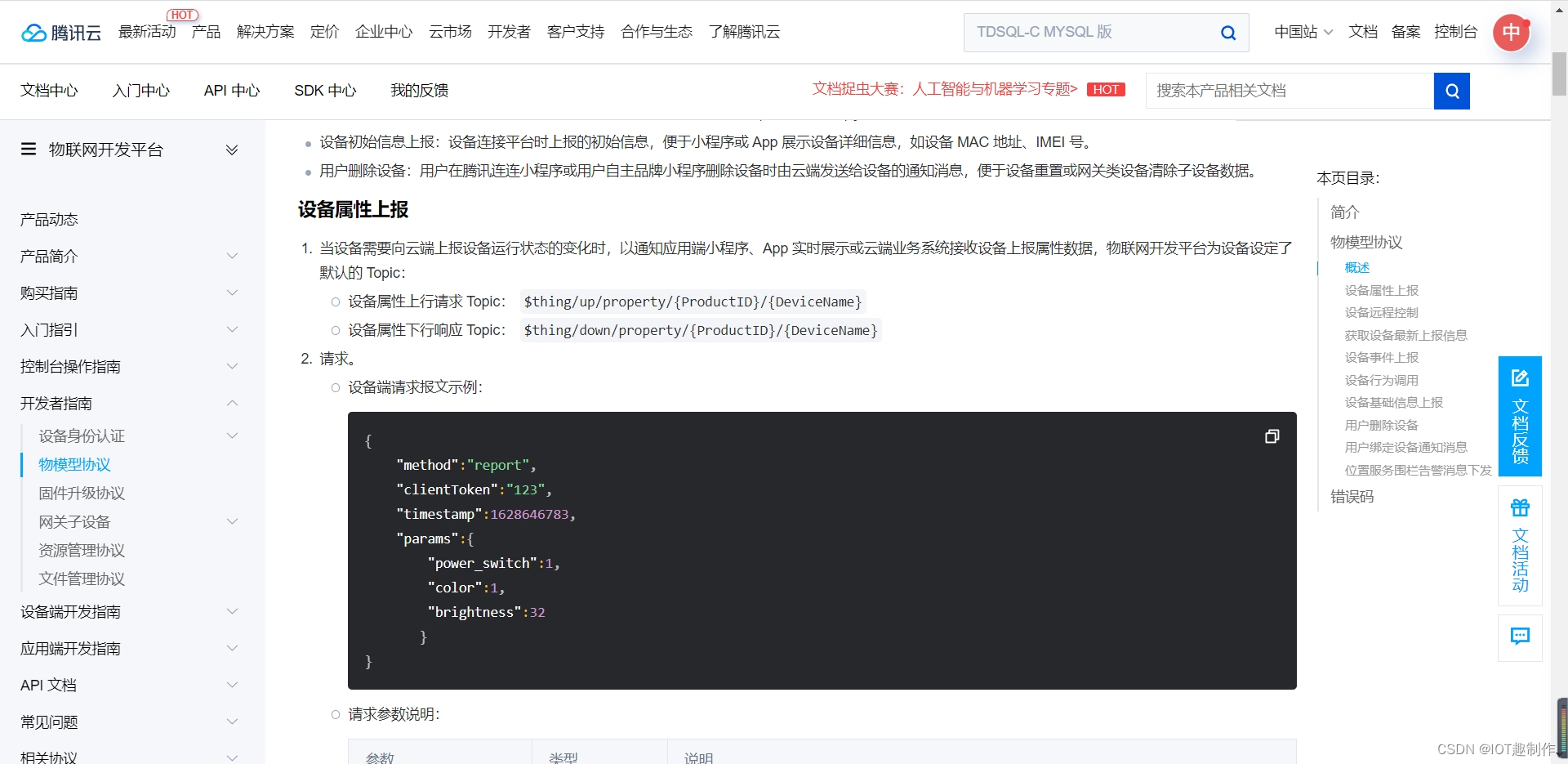
Task: Open the 了解腾讯云 top menu
Action: [x=744, y=32]
